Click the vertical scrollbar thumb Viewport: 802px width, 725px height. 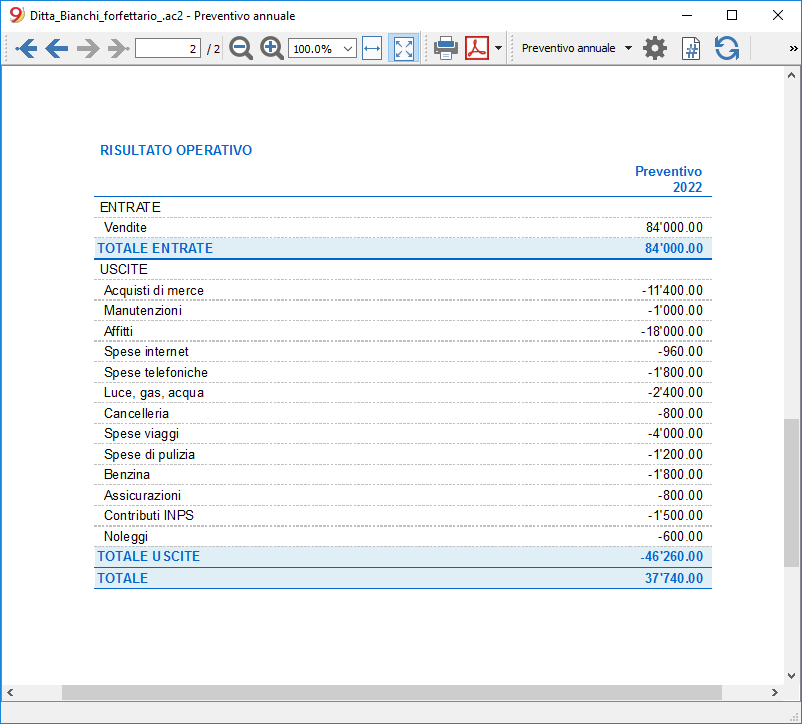coord(791,493)
